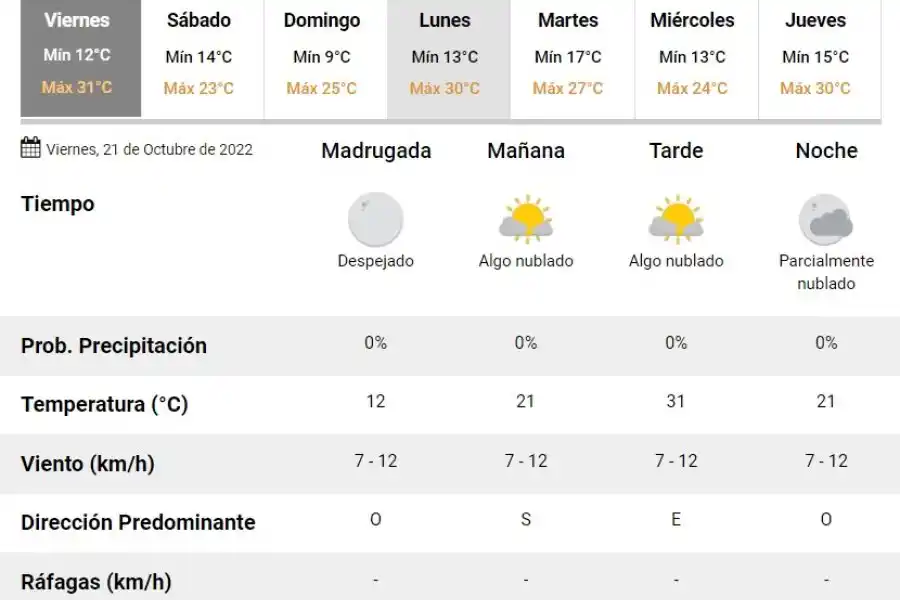
Task: Click the Prob. Precipitación row label
Action: [x=114, y=346]
